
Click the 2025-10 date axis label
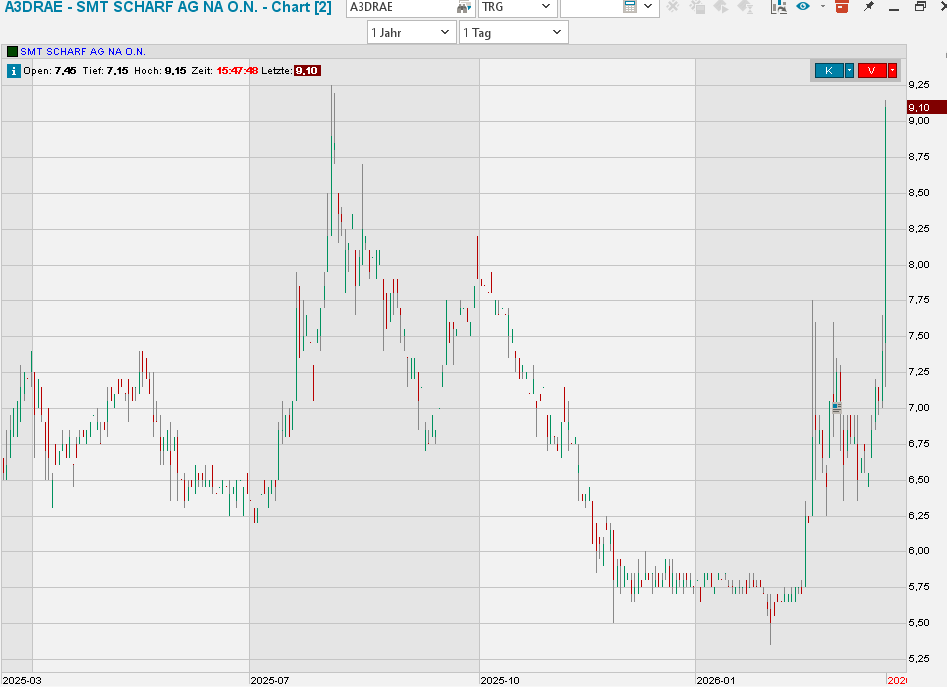click(500, 680)
